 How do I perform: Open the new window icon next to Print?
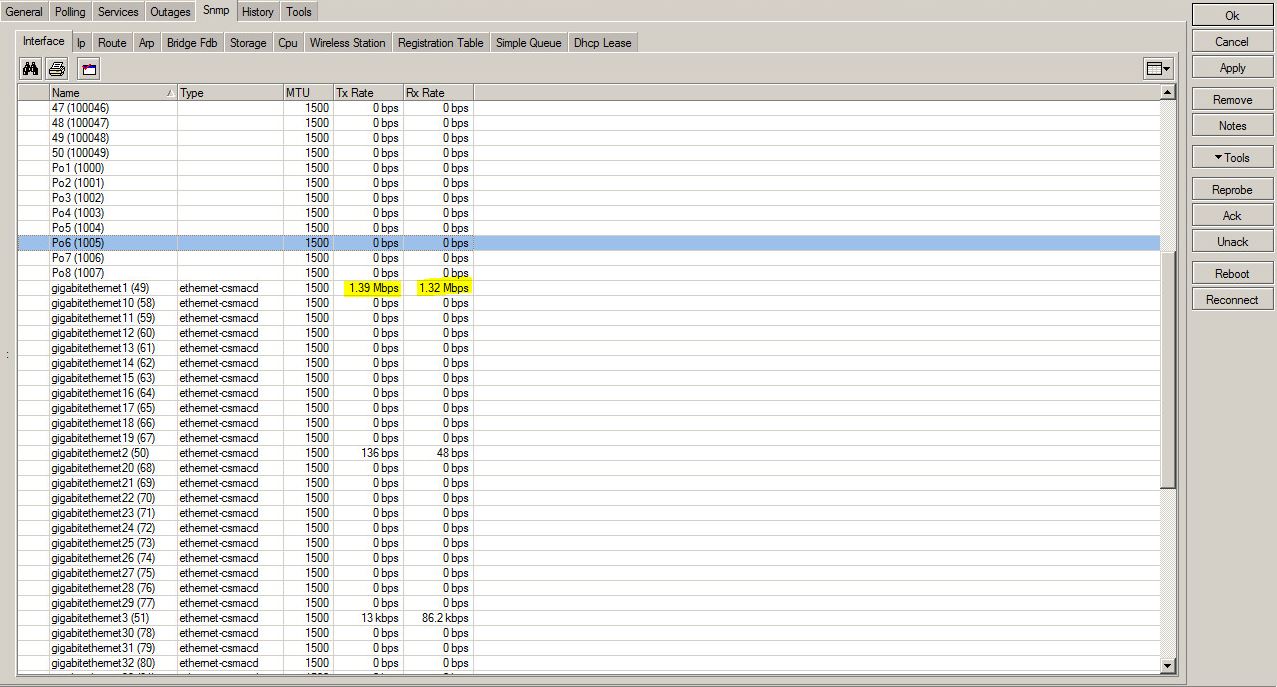87,68
